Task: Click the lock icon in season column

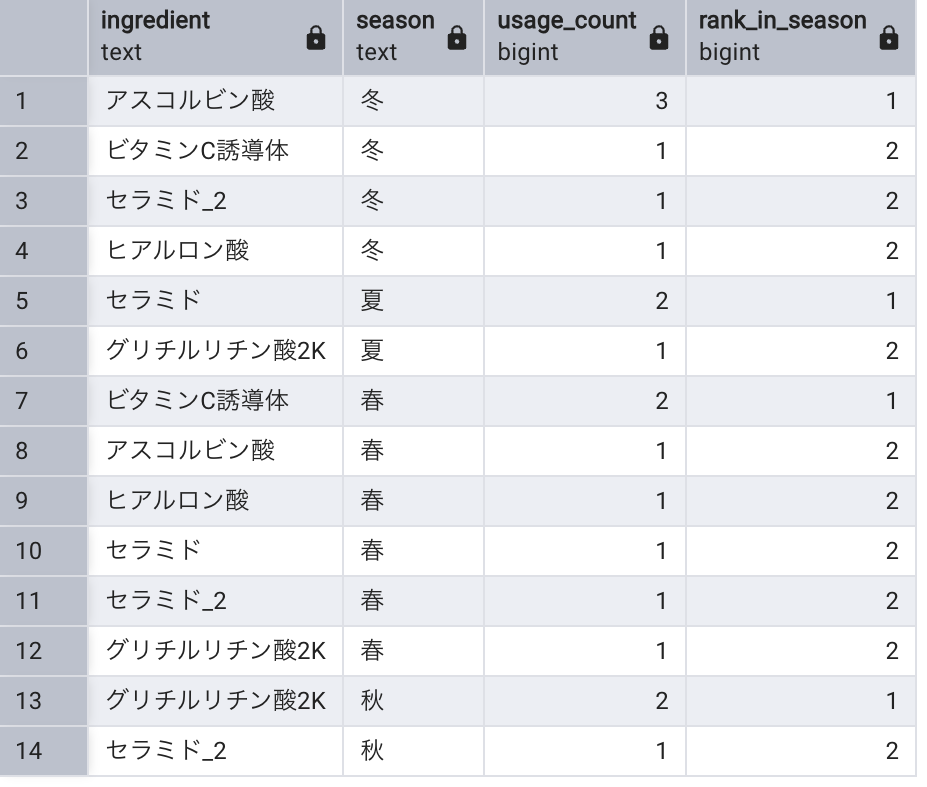Action: click(x=456, y=38)
